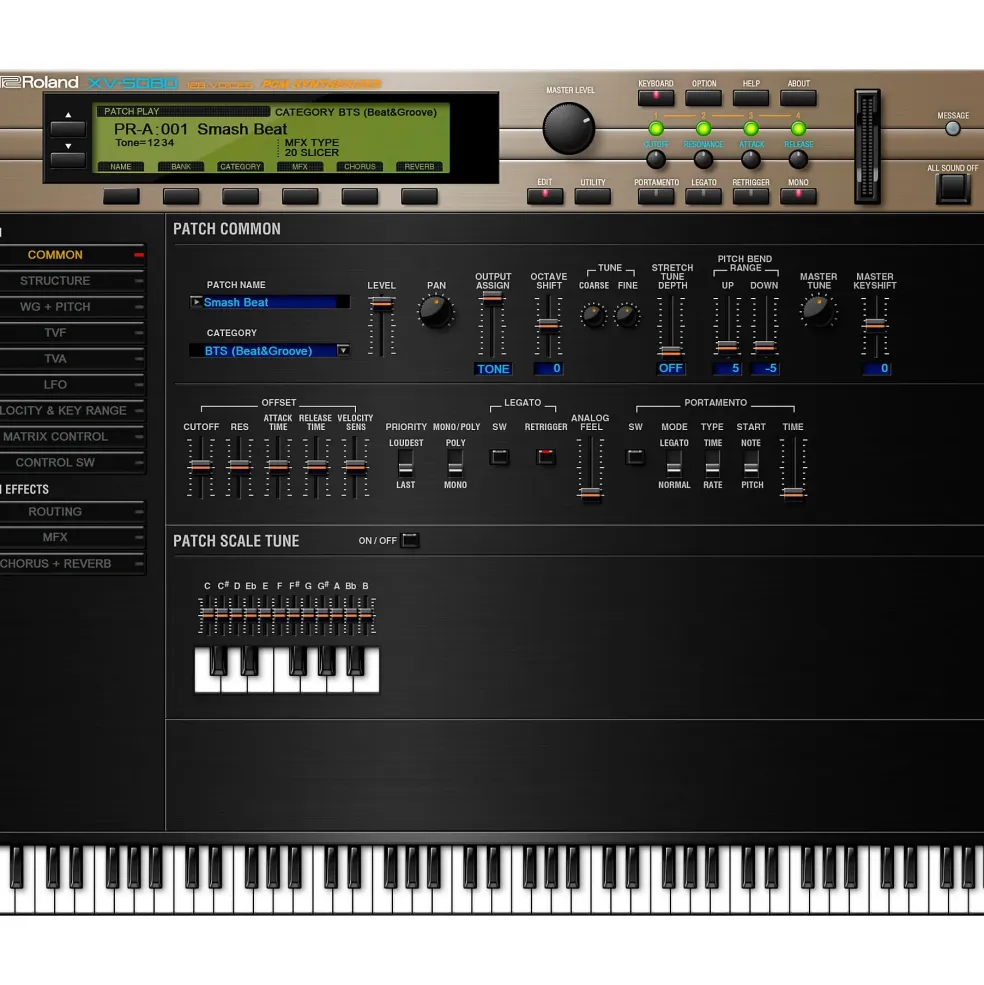
Task: Click the MASTER TUNE knob
Action: coord(818,311)
